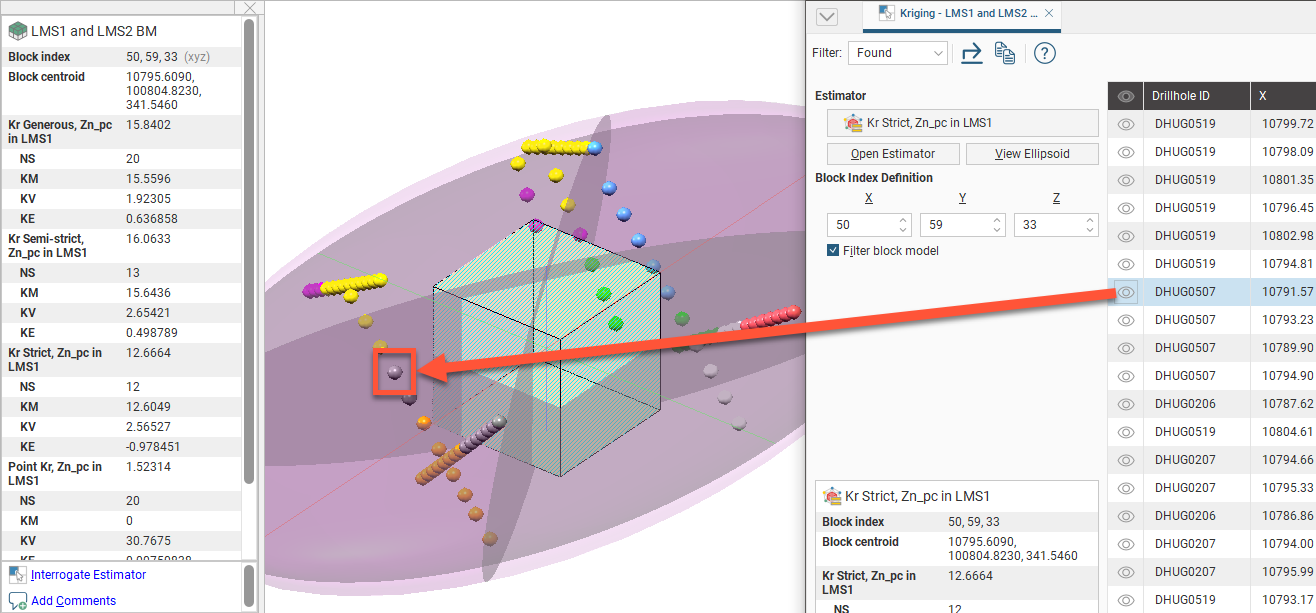Viewport: 1316px width, 613px height.
Task: Click the copy data icon in Kriging toolbar
Action: [x=1005, y=54]
